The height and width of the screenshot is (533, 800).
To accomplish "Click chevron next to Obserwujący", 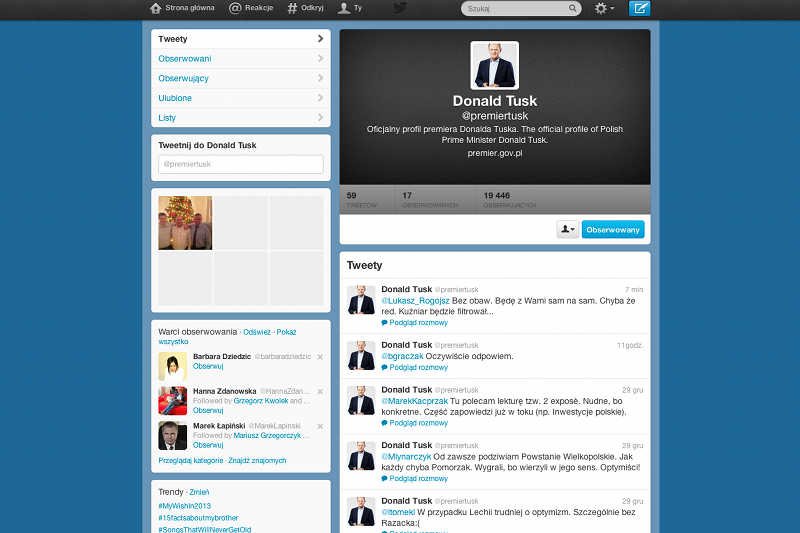I will (320, 78).
